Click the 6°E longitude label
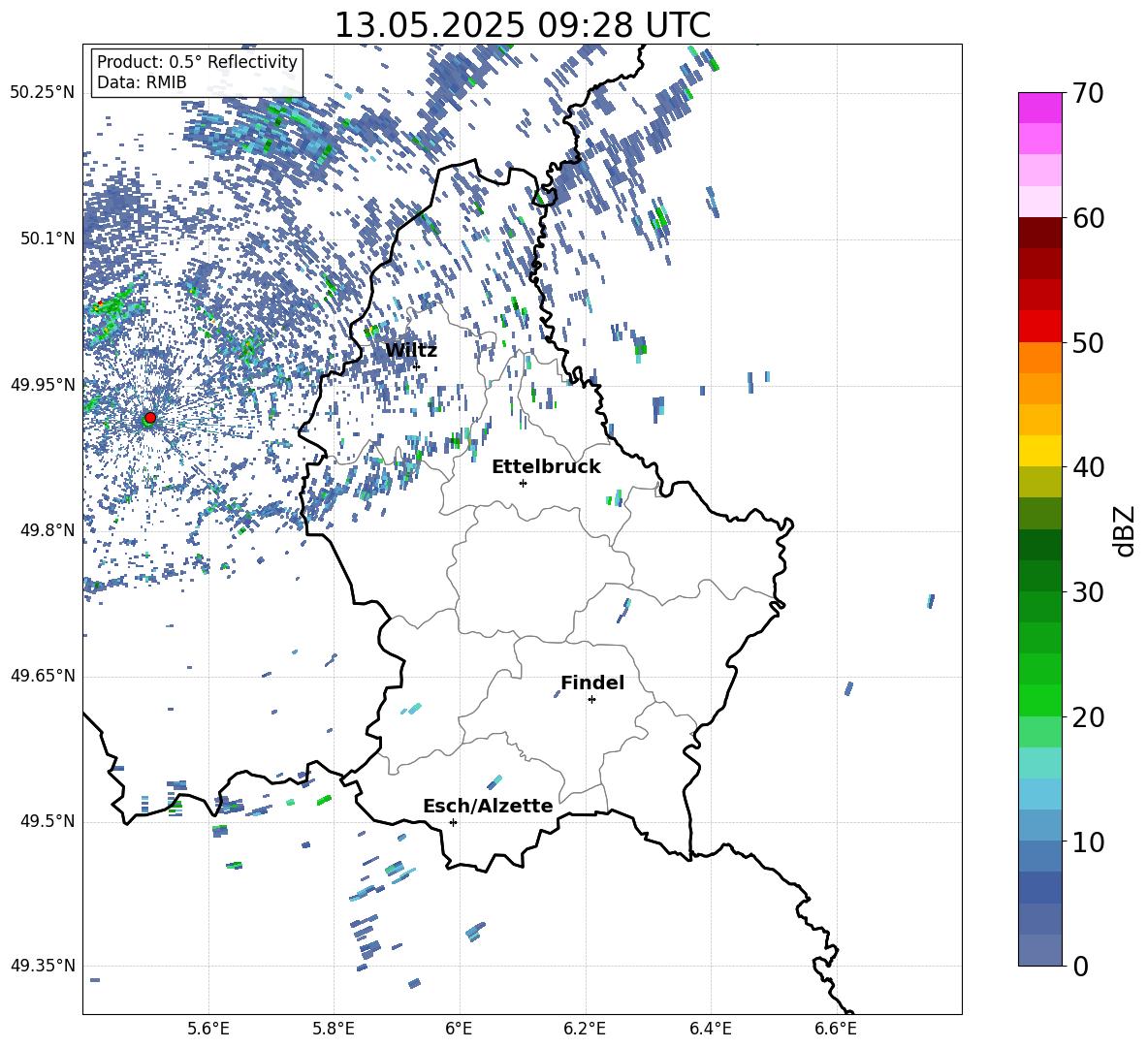The image size is (1148, 1048). [459, 1029]
